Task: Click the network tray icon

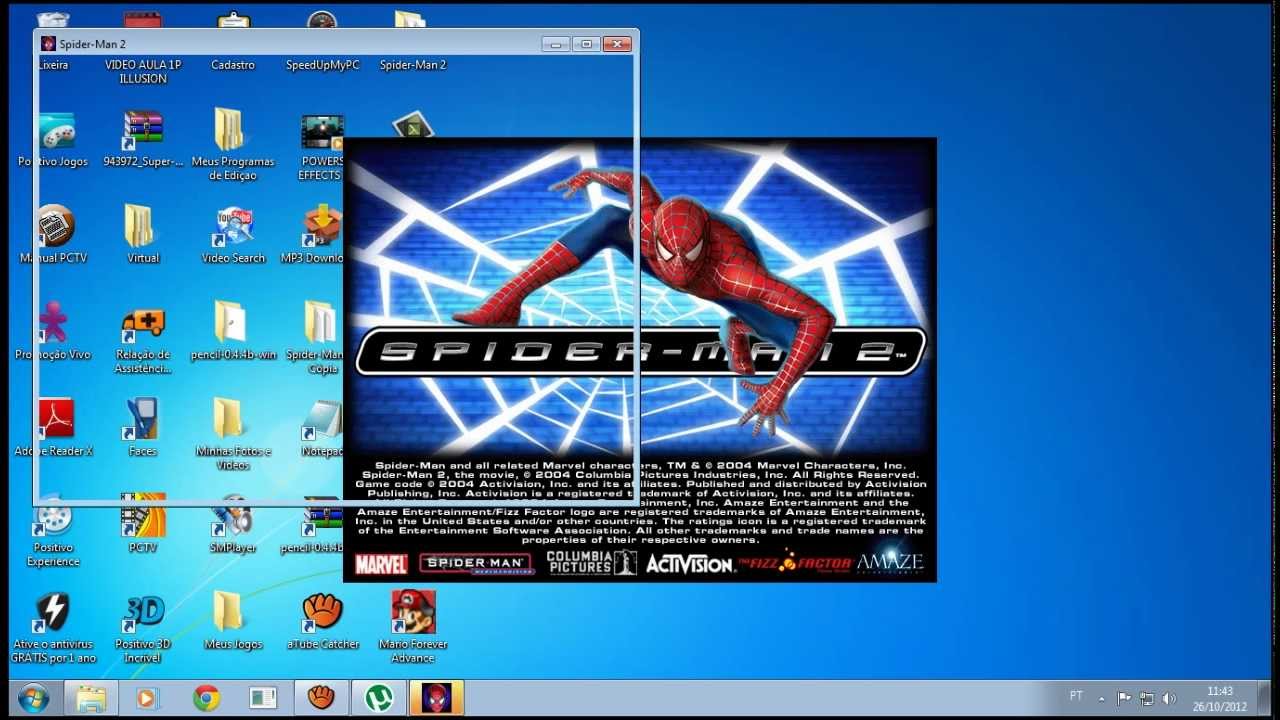Action: [1146, 698]
